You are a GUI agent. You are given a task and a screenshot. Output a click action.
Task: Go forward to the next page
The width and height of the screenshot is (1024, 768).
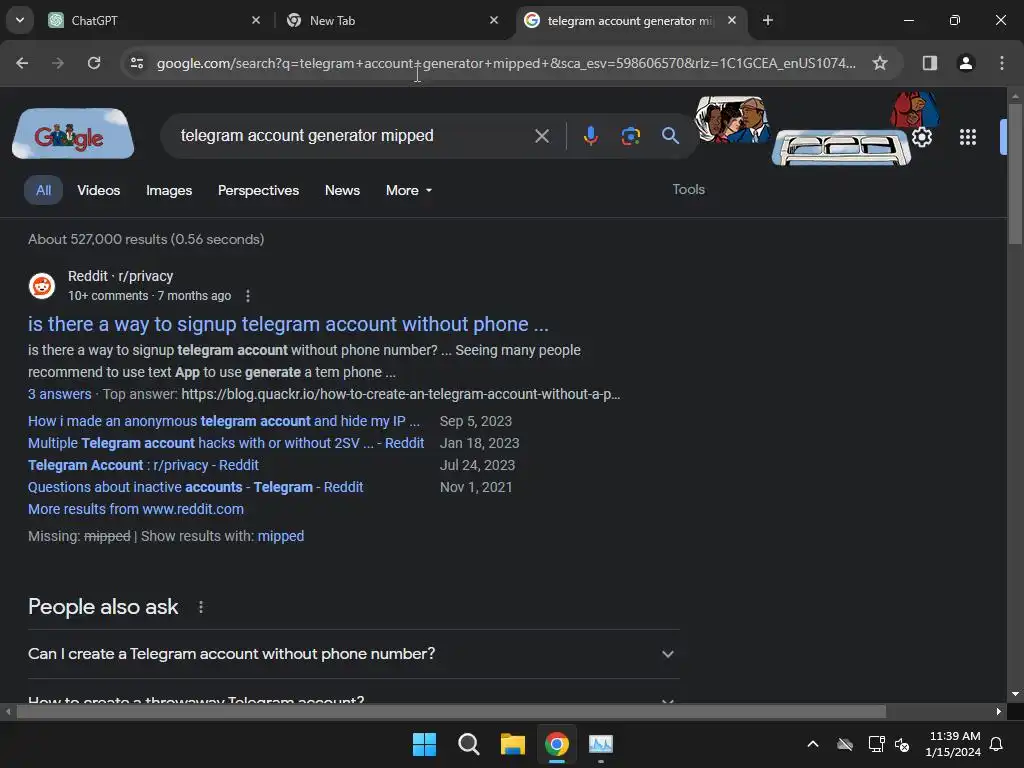point(58,63)
